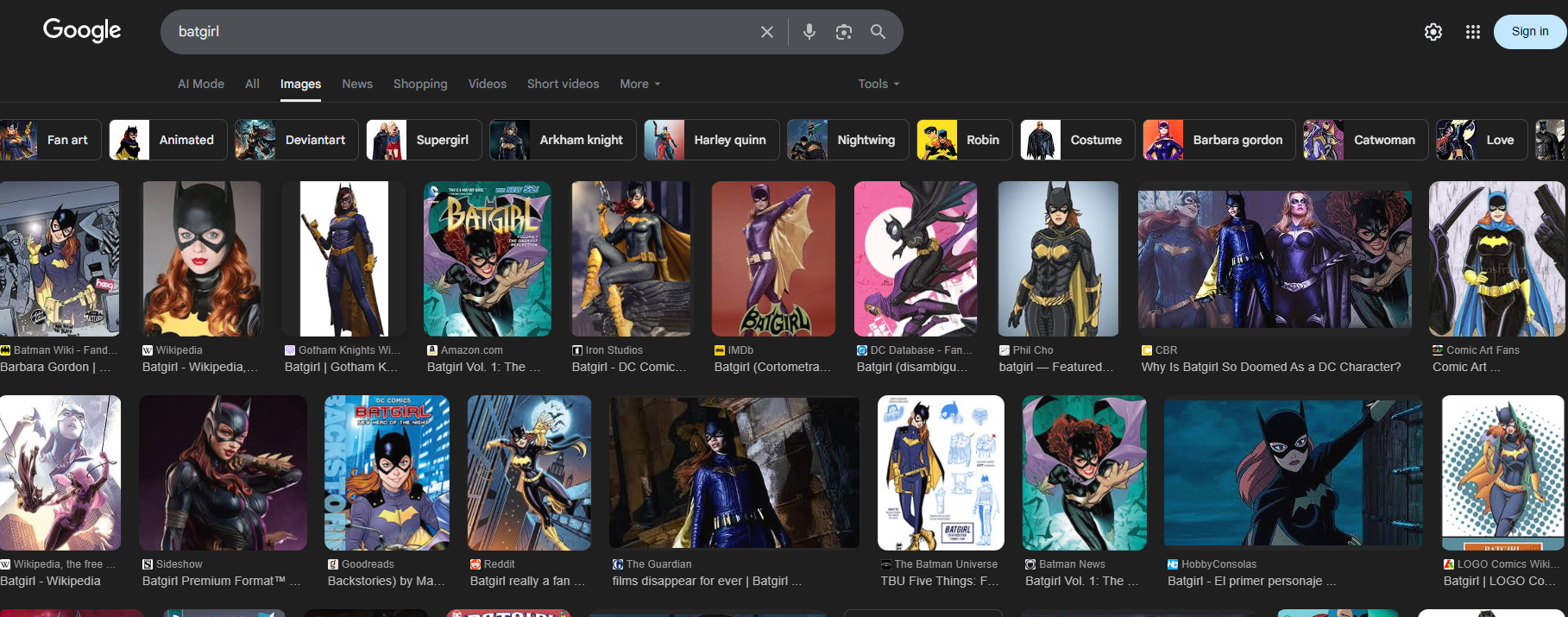Open 'batgirl — Featured' Phil Cho link
The height and width of the screenshot is (617, 1568).
coord(1056,367)
